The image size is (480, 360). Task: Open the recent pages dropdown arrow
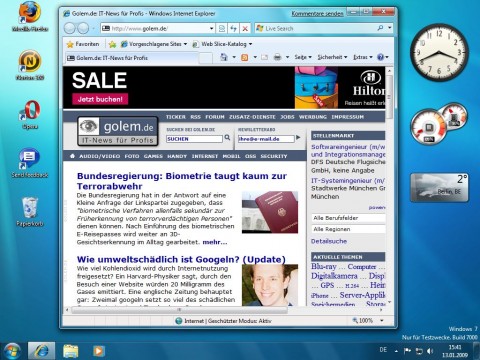(x=93, y=29)
